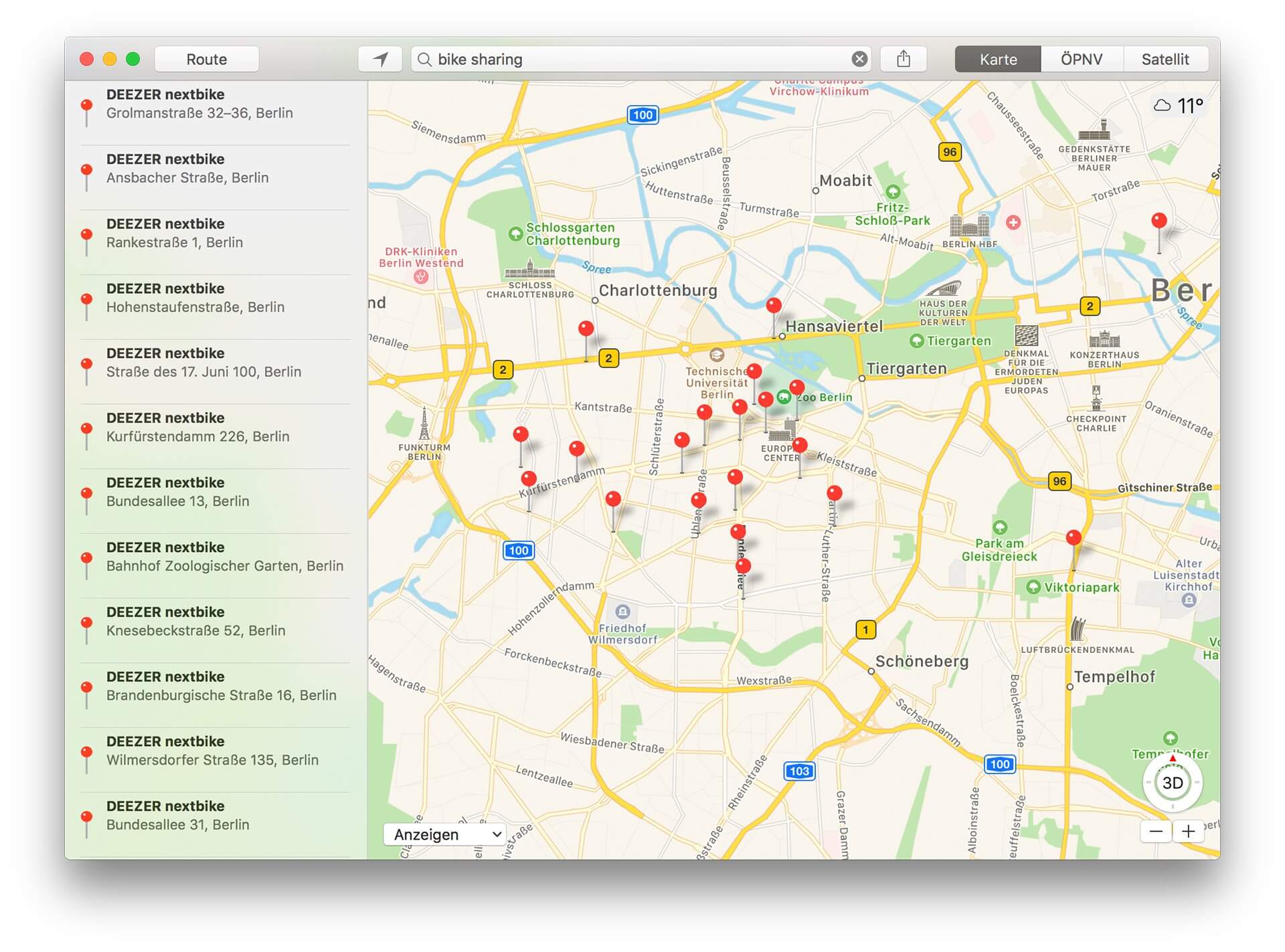Image resolution: width=1285 pixels, height=952 pixels.
Task: Click the magnifier icon in search field
Action: 424,60
